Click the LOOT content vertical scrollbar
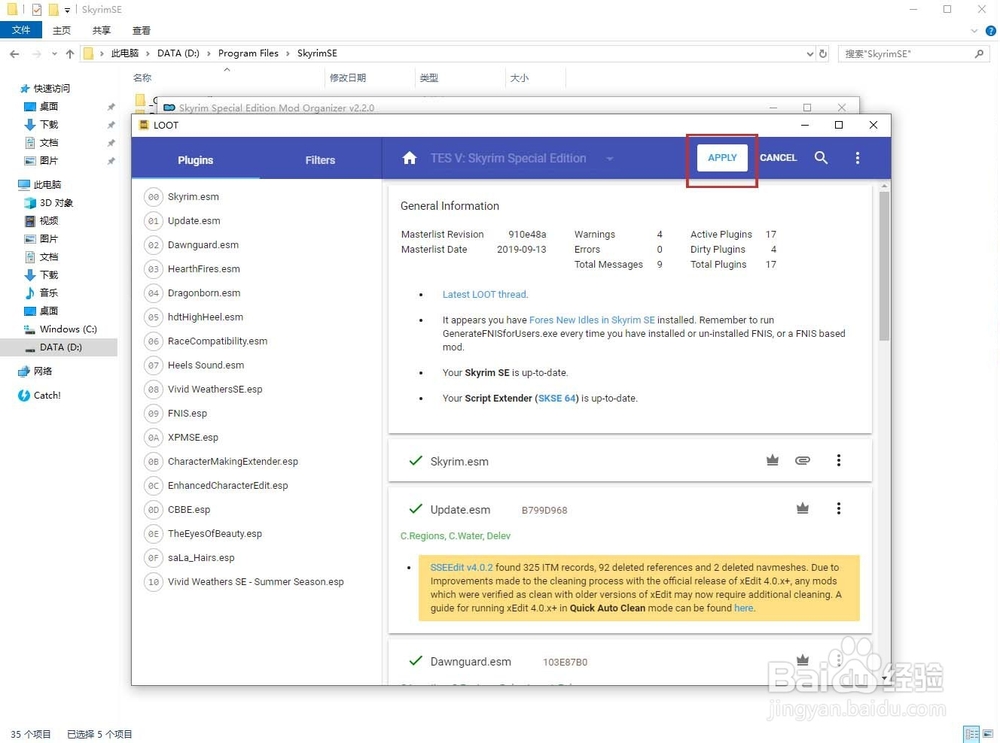Image resolution: width=1000 pixels, height=743 pixels. point(884,268)
